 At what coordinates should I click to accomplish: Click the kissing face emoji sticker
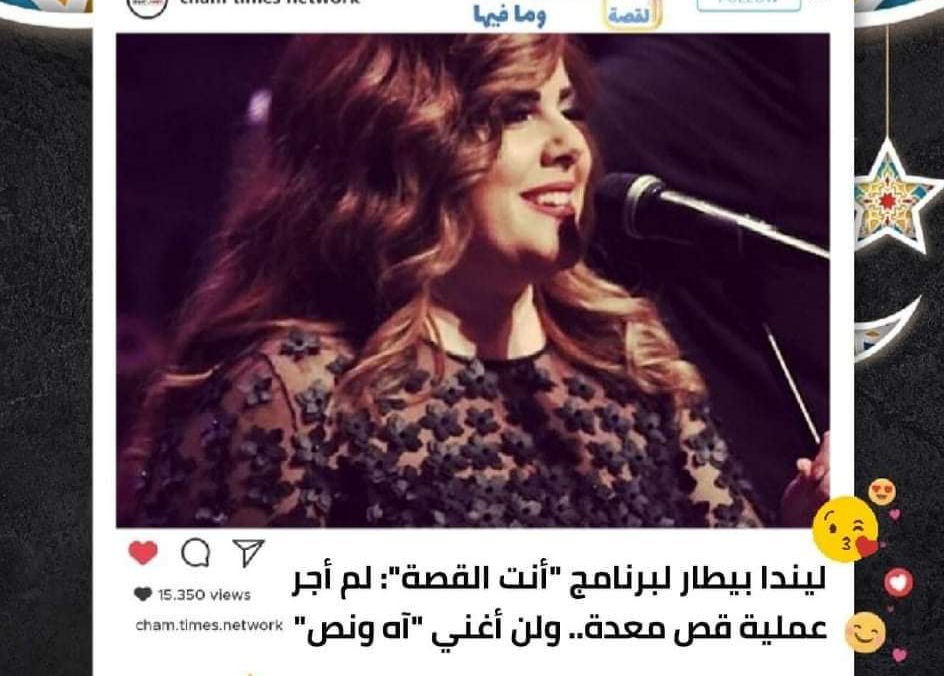click(845, 529)
